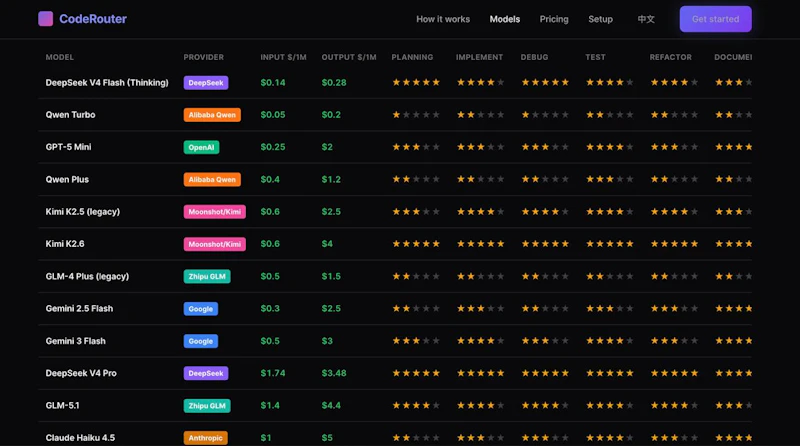
Task: Click the OpenAI provider badge
Action: click(201, 147)
